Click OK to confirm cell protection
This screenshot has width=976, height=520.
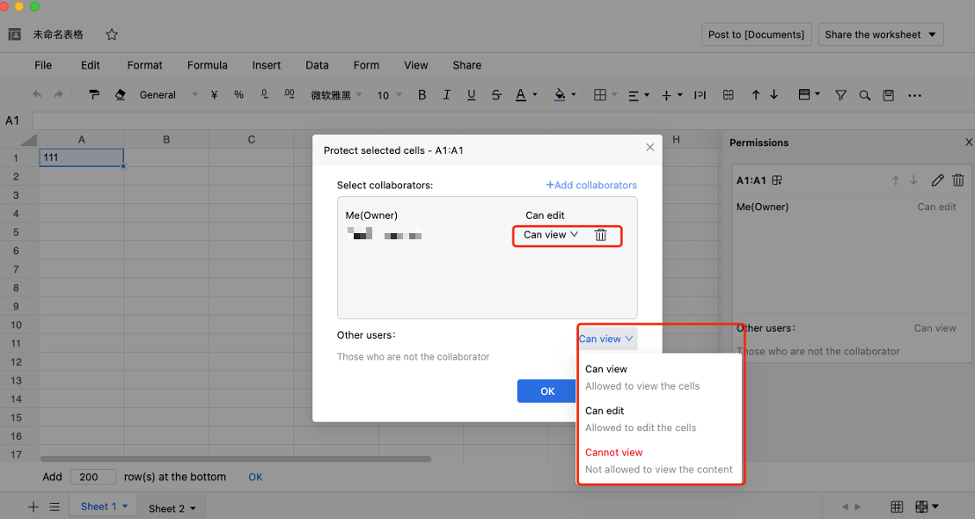coord(547,391)
